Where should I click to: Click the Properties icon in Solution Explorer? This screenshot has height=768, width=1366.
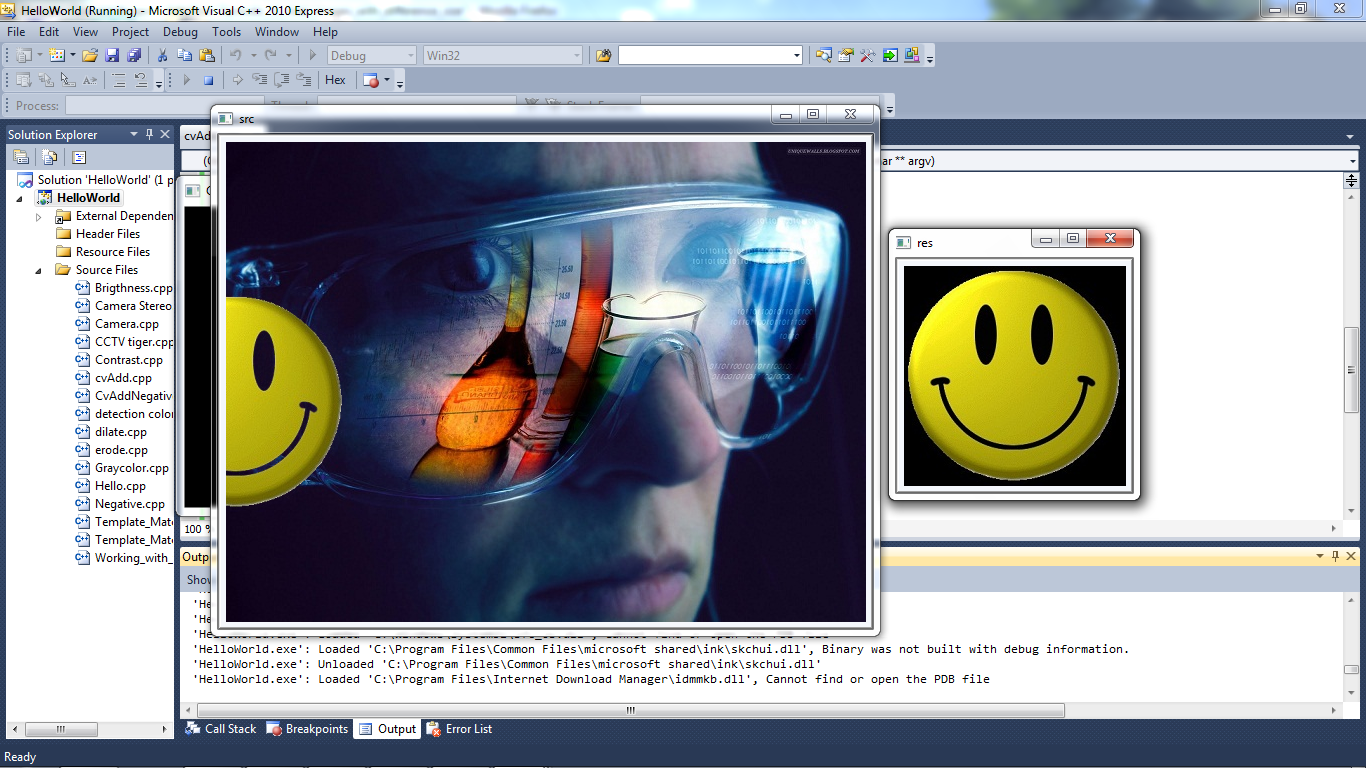[x=22, y=157]
